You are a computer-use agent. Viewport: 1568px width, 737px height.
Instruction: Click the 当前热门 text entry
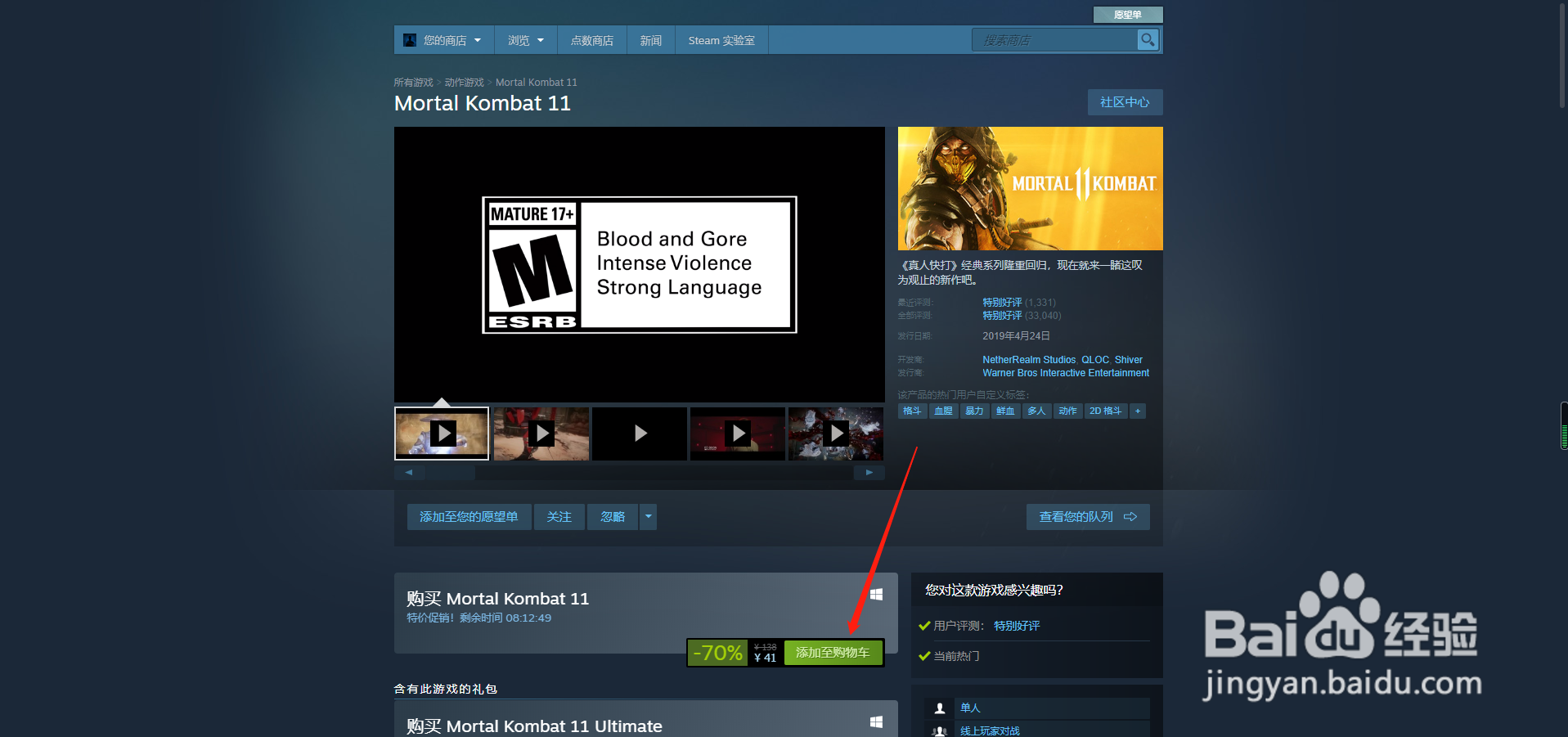pyautogui.click(x=956, y=656)
